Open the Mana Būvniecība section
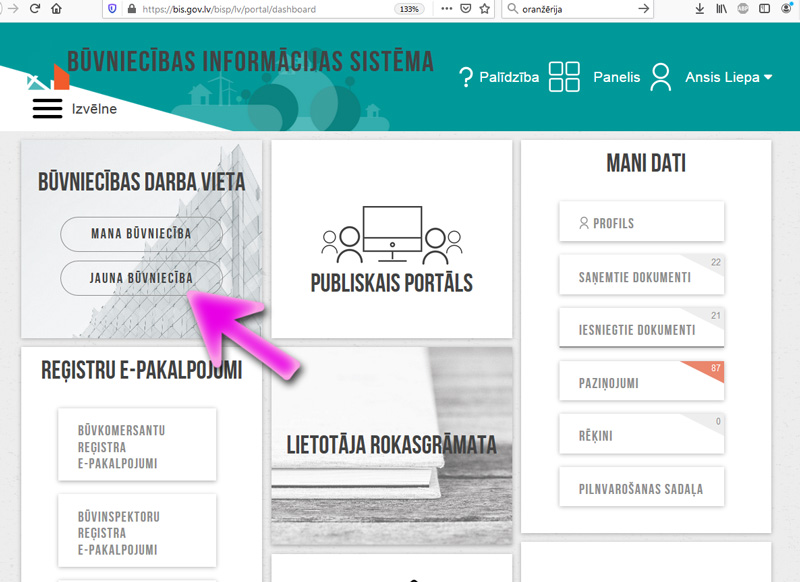This screenshot has width=800, height=582. [141, 234]
